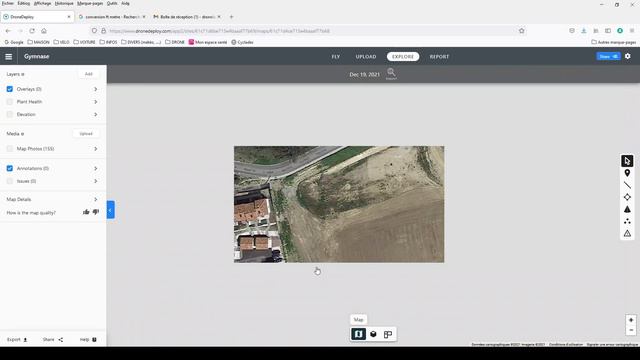
Task: Enable the Plant Health layer checkbox
Action: (10, 102)
